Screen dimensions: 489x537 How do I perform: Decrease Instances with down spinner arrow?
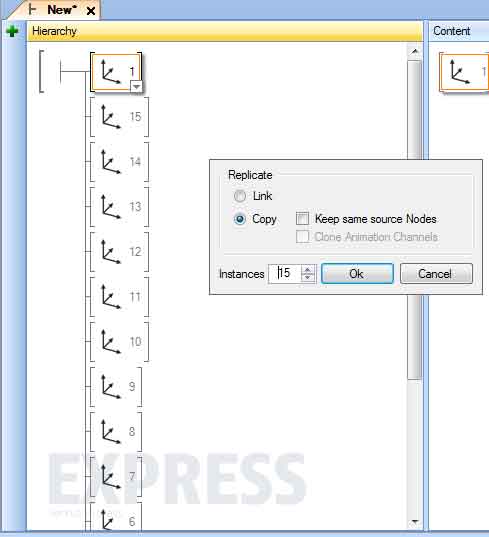[x=308, y=278]
